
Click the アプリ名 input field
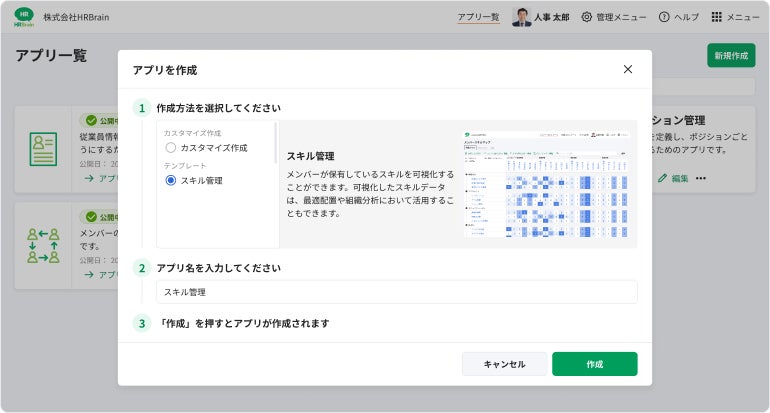[397, 292]
